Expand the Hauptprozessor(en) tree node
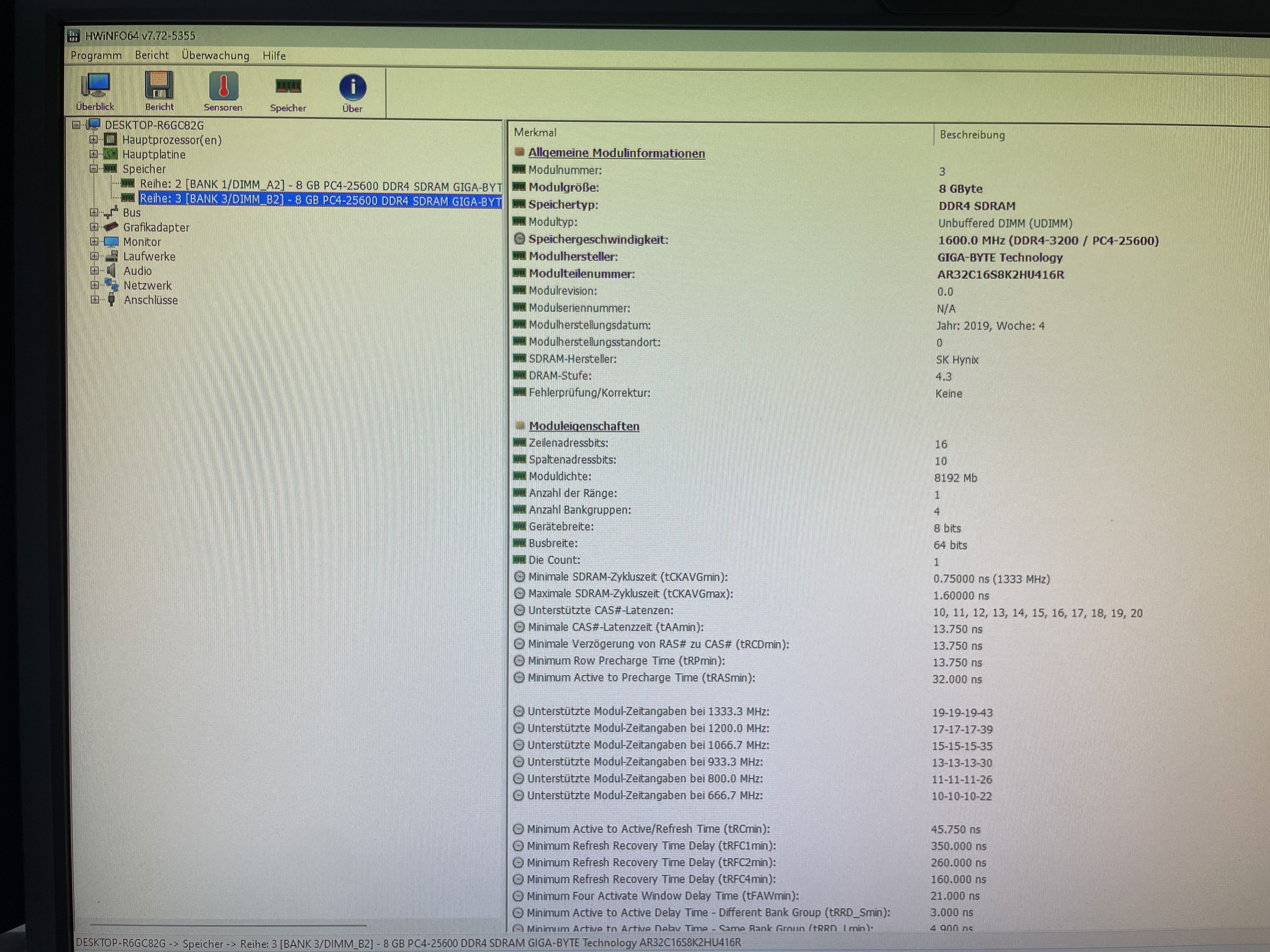This screenshot has width=1270, height=952. [x=94, y=139]
